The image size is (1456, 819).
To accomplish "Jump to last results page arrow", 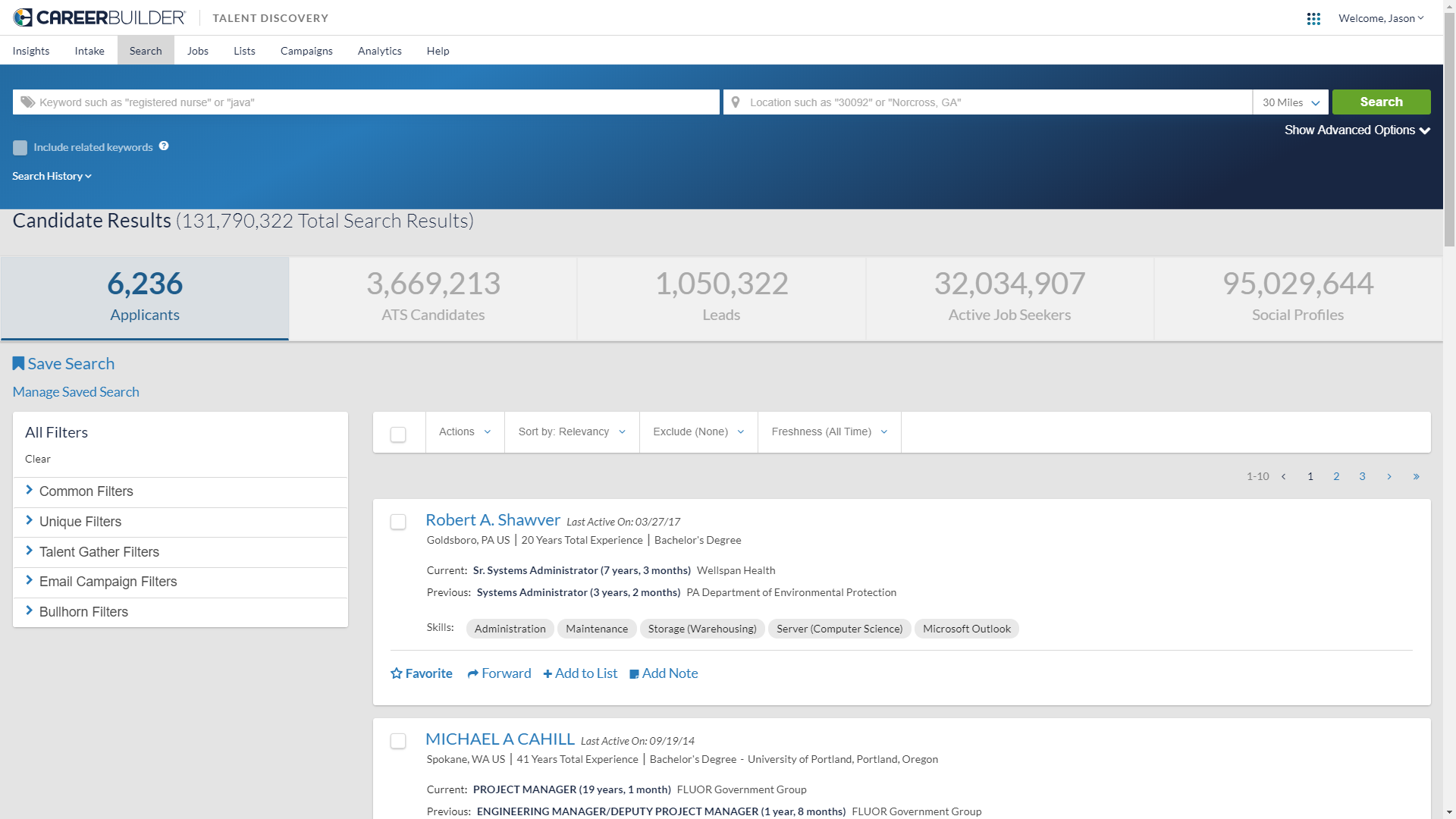I will tap(1416, 476).
